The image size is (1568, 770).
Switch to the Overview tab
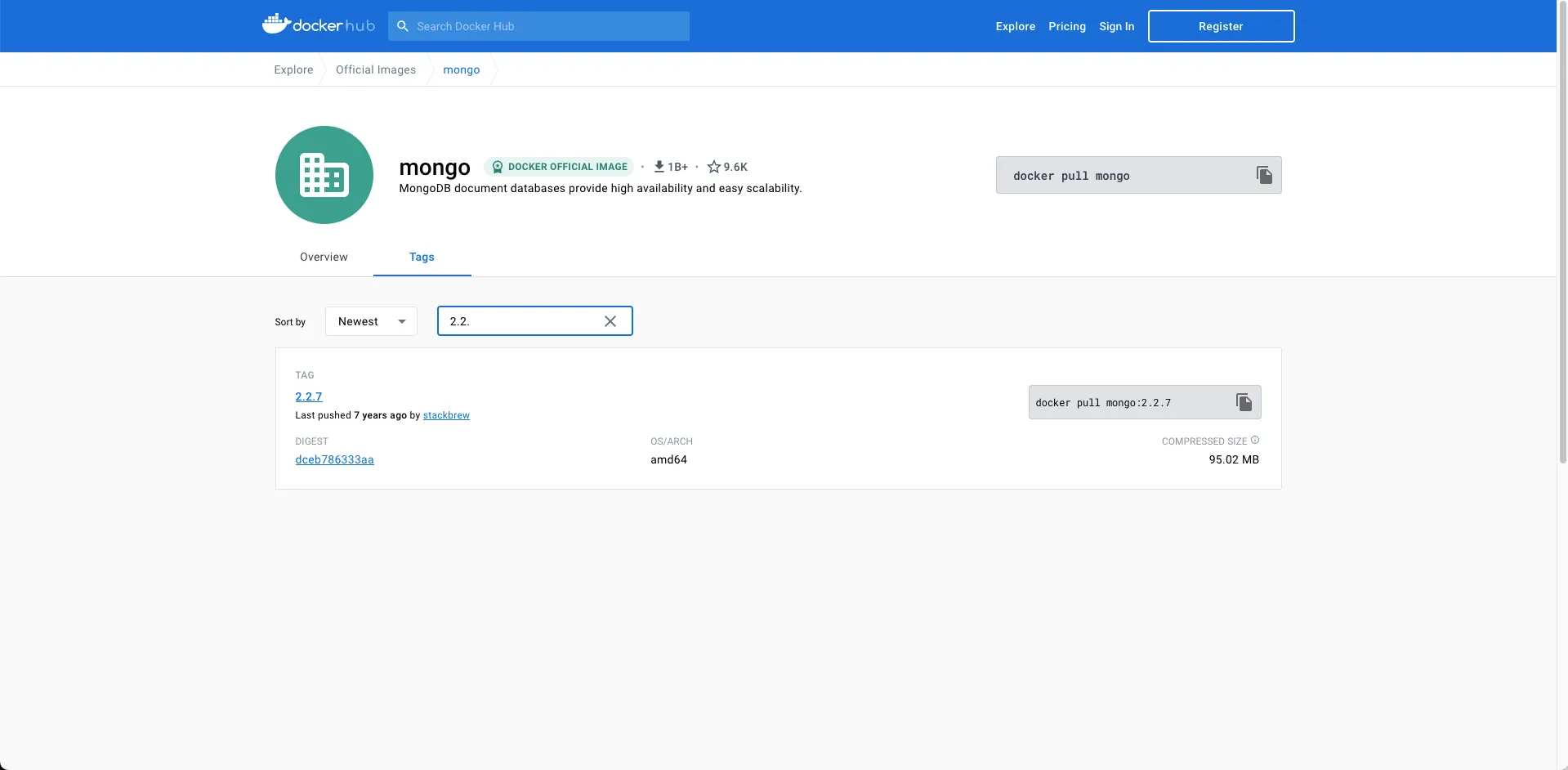click(x=324, y=257)
